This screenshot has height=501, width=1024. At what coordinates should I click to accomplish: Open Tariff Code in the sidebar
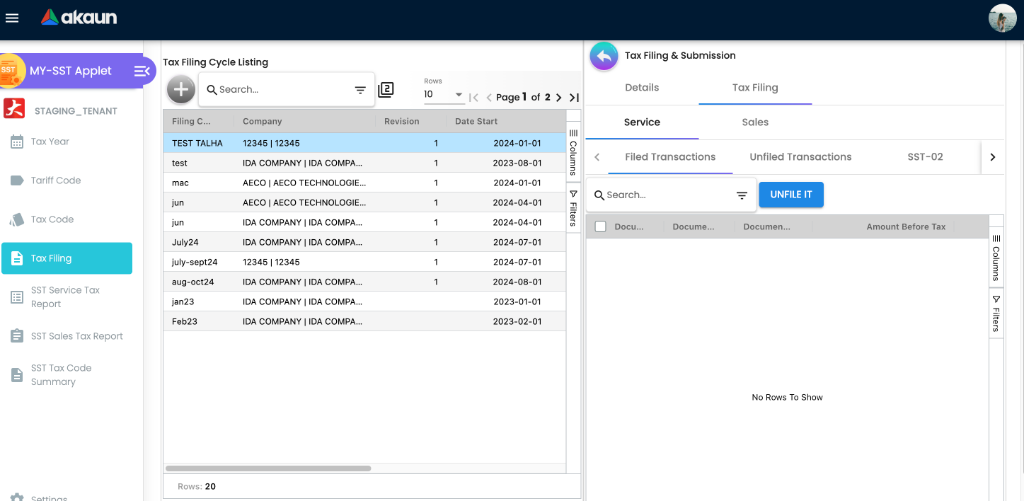[x=56, y=181]
